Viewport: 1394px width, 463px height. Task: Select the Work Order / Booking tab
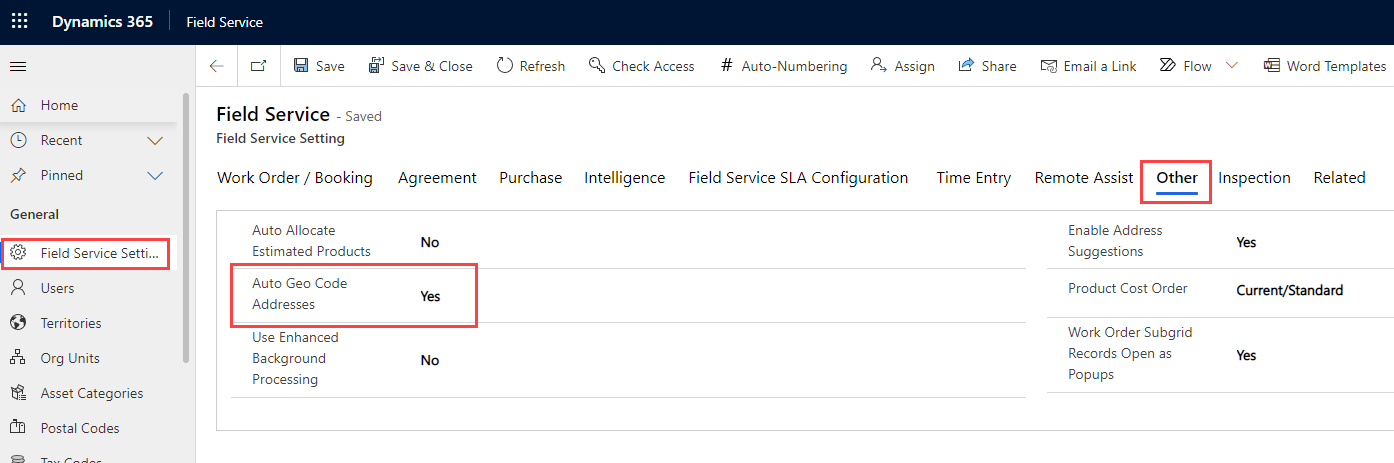[294, 178]
